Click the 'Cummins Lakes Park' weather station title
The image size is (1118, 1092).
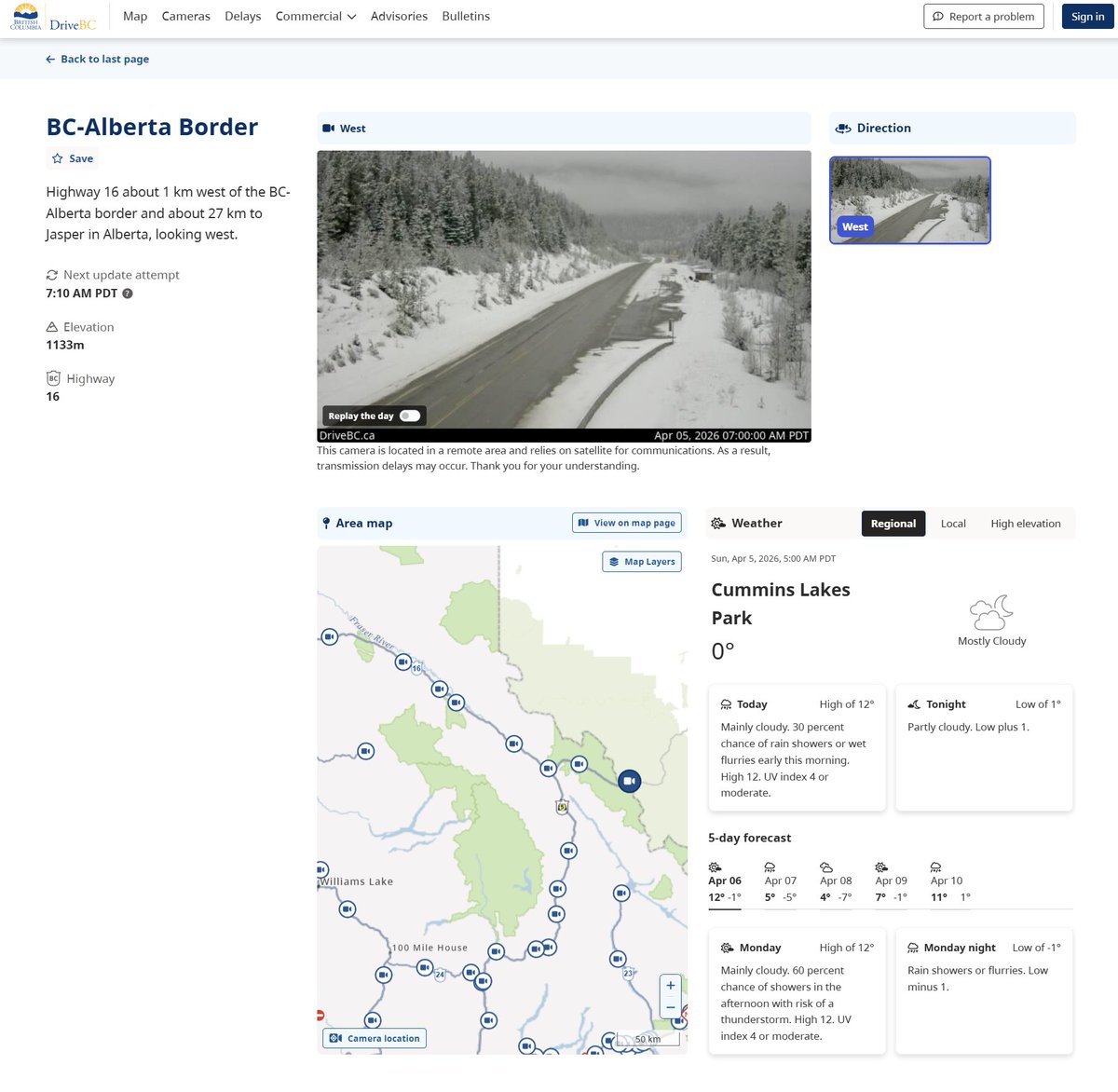click(781, 604)
